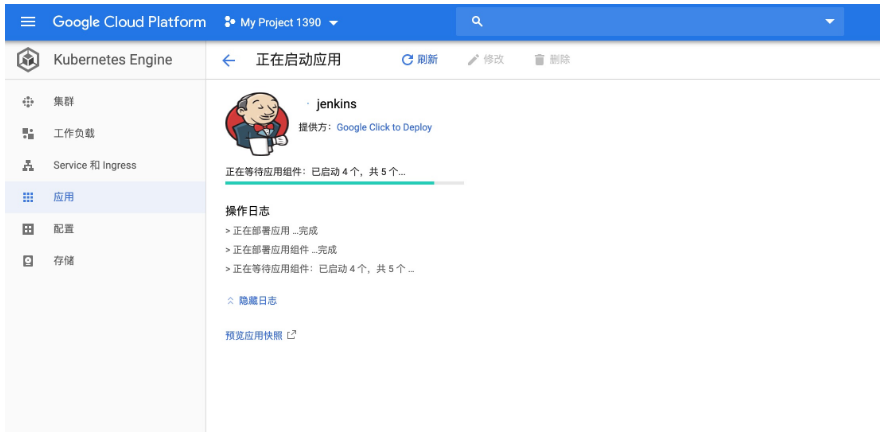The width and height of the screenshot is (884, 443).
Task: Click the 正在启动应用 page title
Action: [298, 60]
